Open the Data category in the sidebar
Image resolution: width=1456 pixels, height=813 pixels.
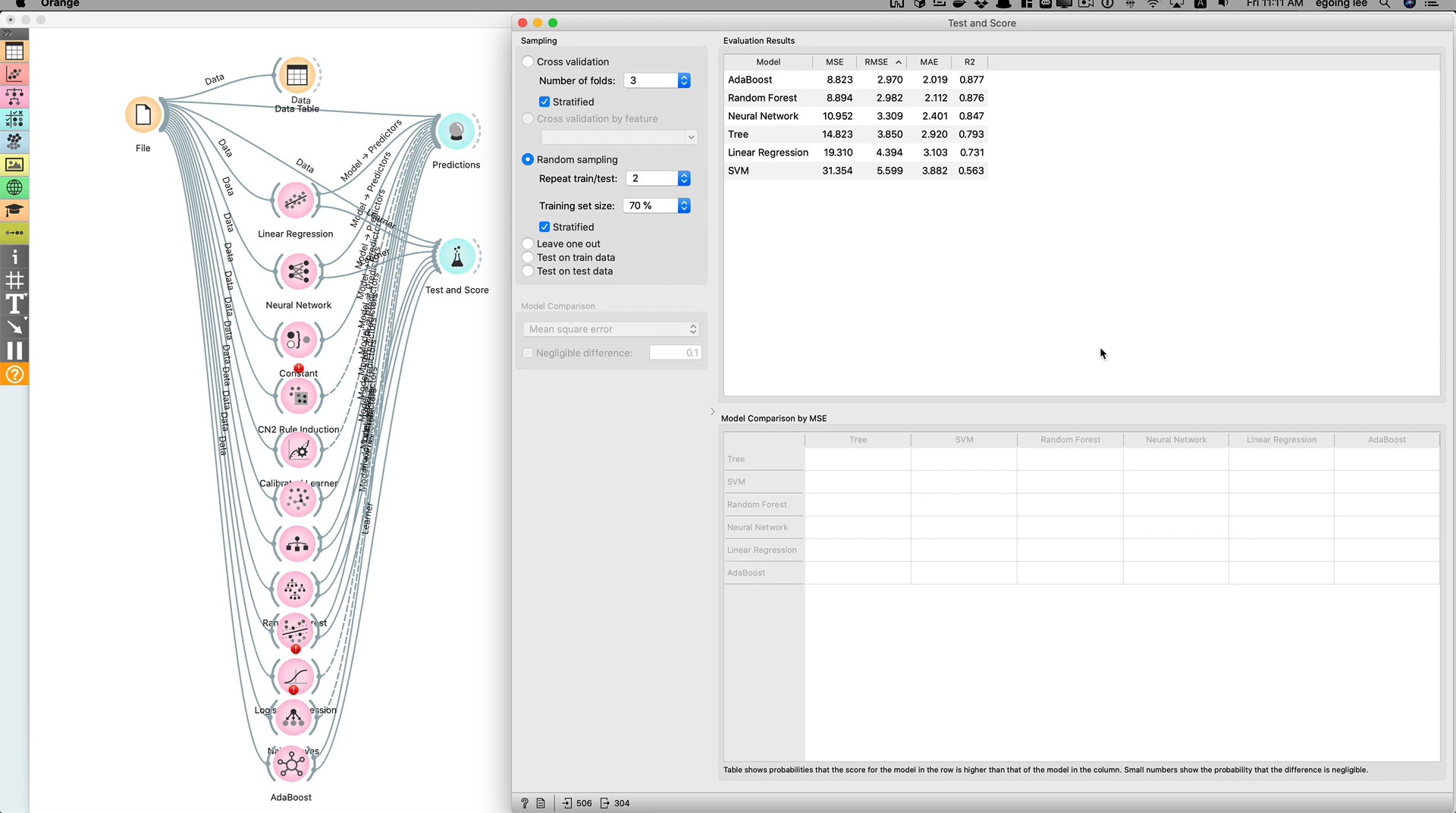coord(14,52)
